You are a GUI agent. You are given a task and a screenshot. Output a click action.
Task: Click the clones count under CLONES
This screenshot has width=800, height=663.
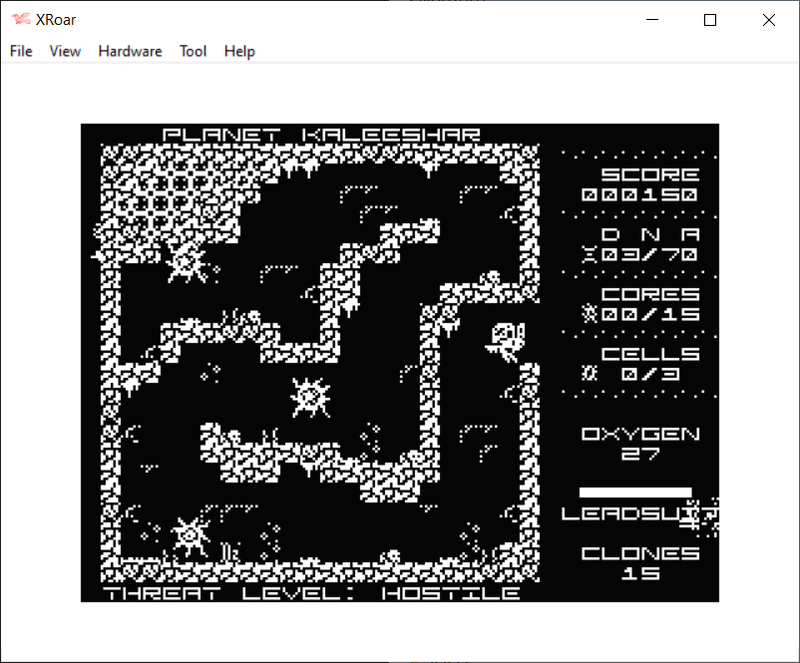coord(640,573)
